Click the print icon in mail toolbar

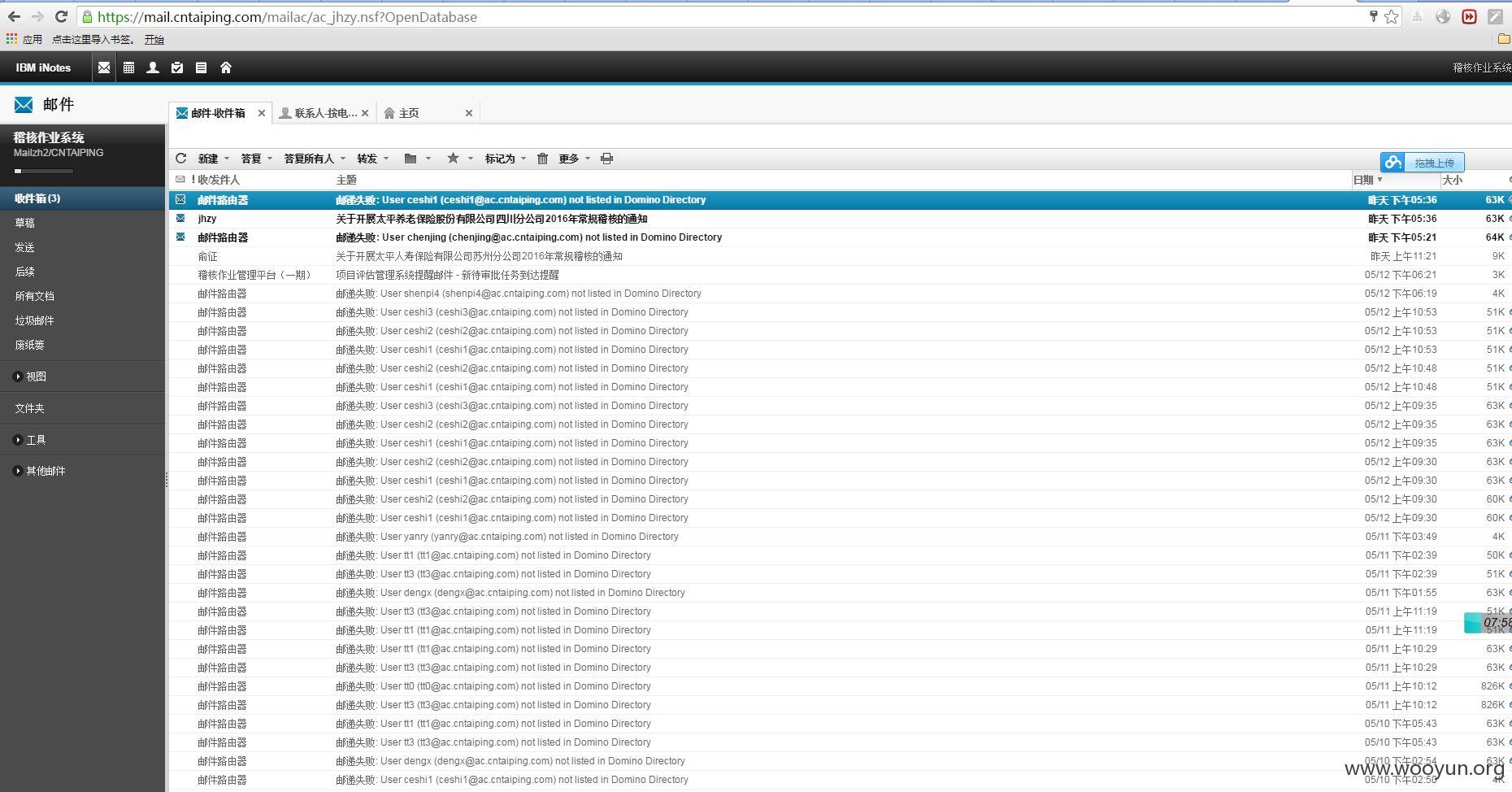[x=606, y=159]
